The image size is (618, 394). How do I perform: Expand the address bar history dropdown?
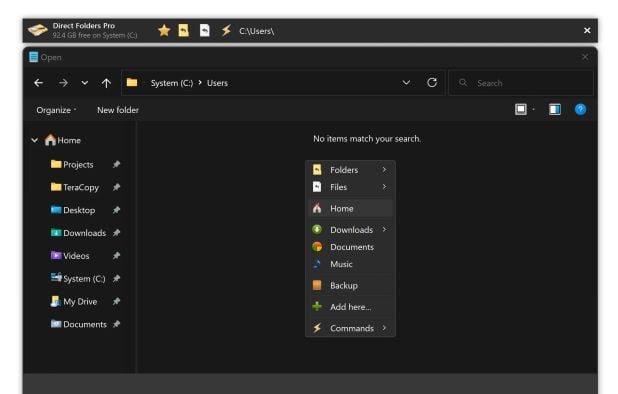[x=406, y=83]
